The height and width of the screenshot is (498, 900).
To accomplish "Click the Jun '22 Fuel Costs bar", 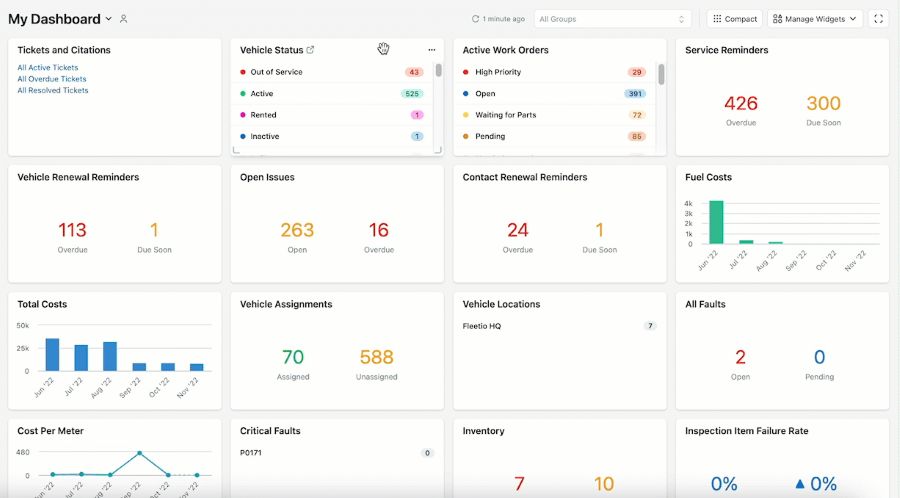I will coord(716,222).
